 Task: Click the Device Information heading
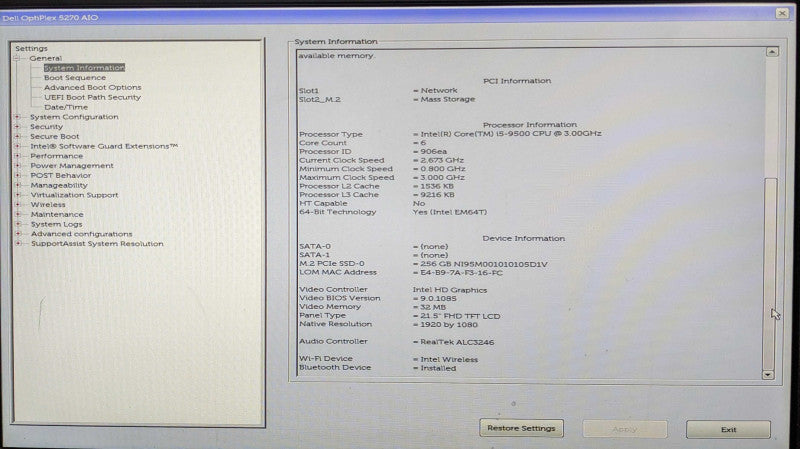click(523, 238)
